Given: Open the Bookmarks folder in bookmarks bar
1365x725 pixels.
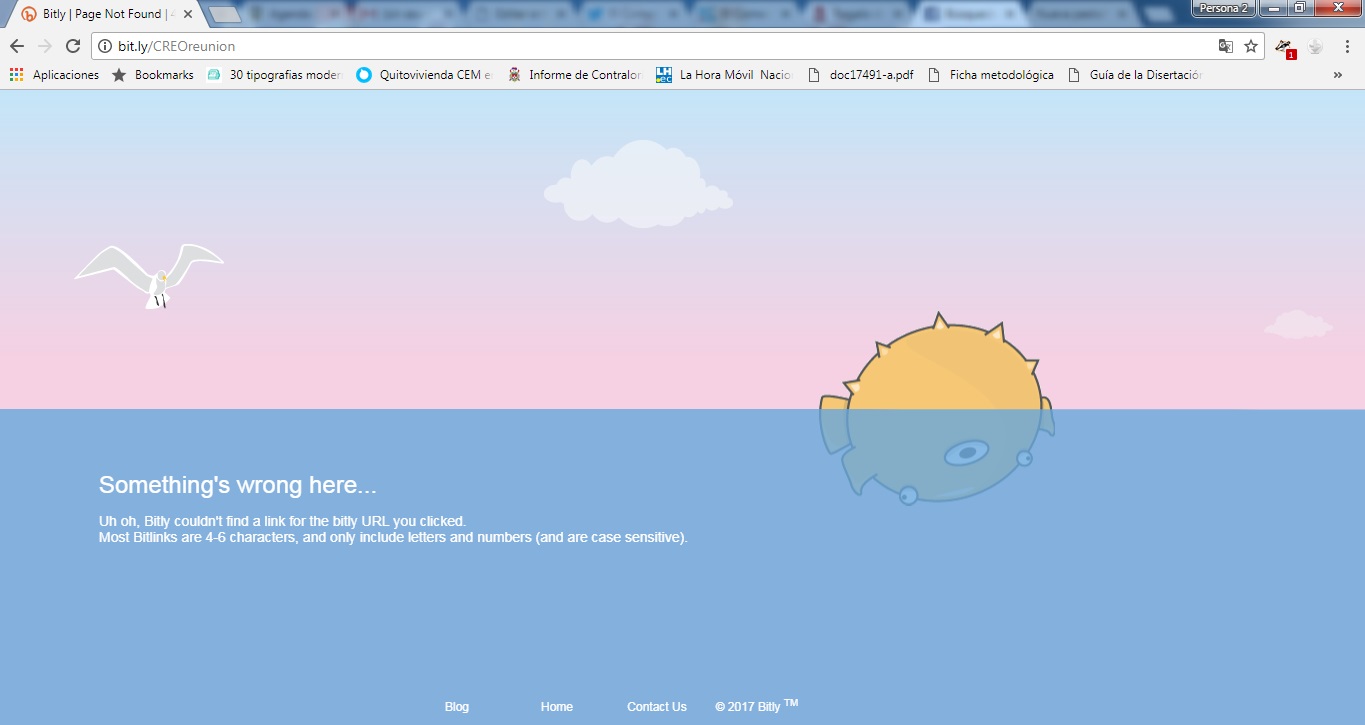Looking at the screenshot, I should (x=153, y=75).
